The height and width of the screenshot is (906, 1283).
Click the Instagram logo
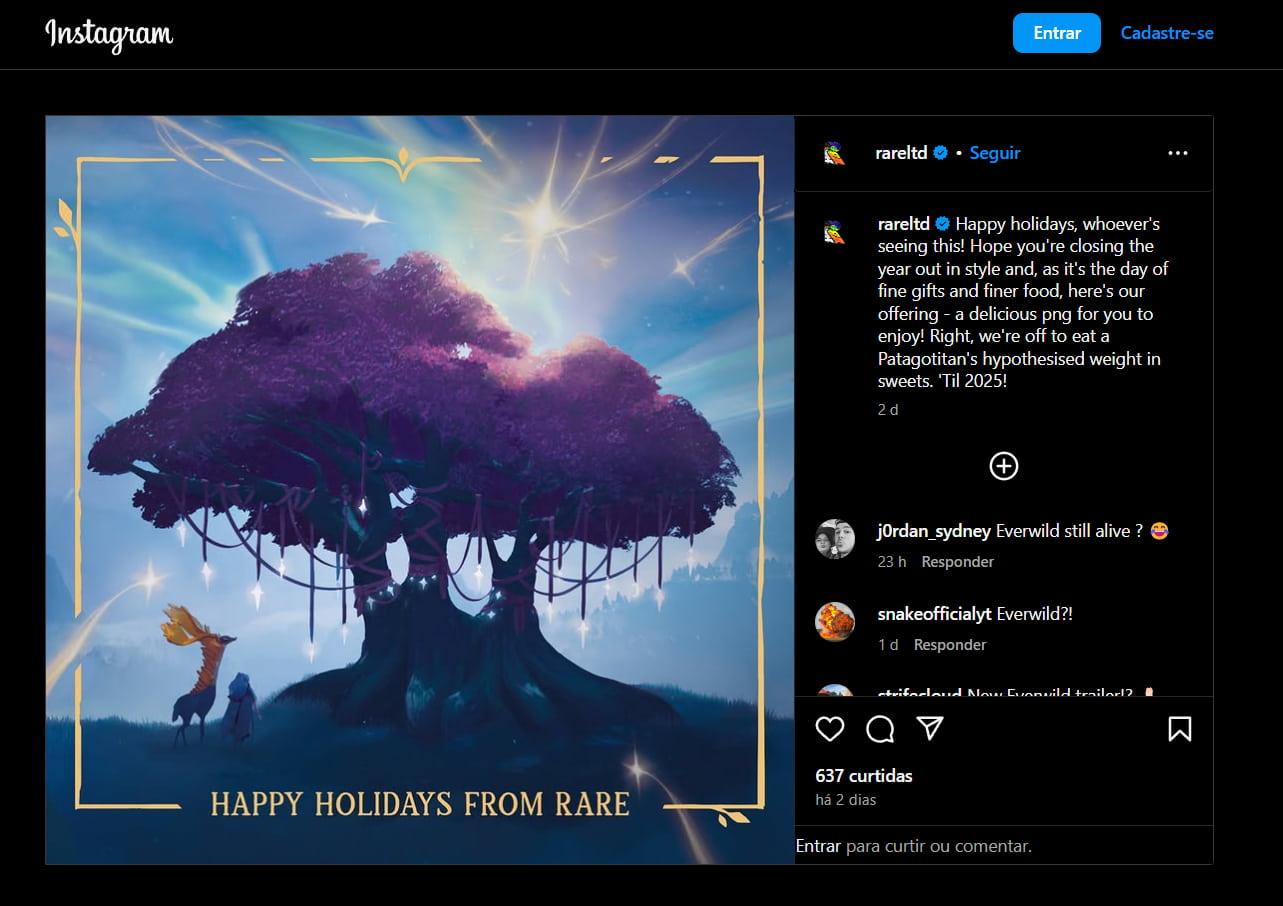tap(109, 34)
